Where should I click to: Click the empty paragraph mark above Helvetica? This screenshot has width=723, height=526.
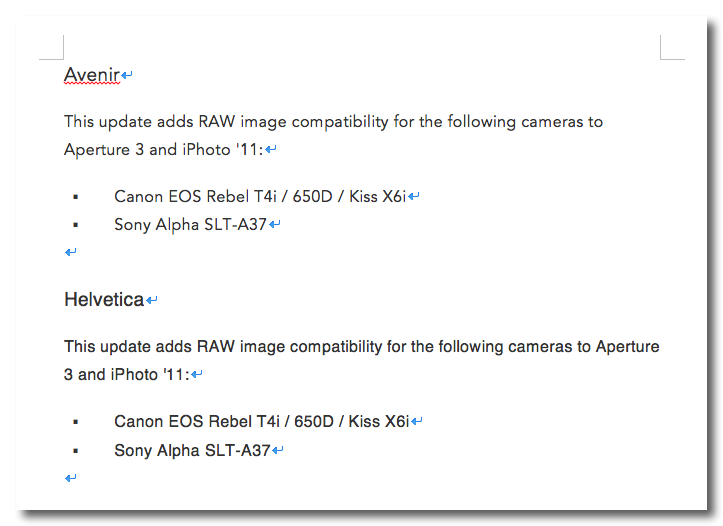point(71,252)
